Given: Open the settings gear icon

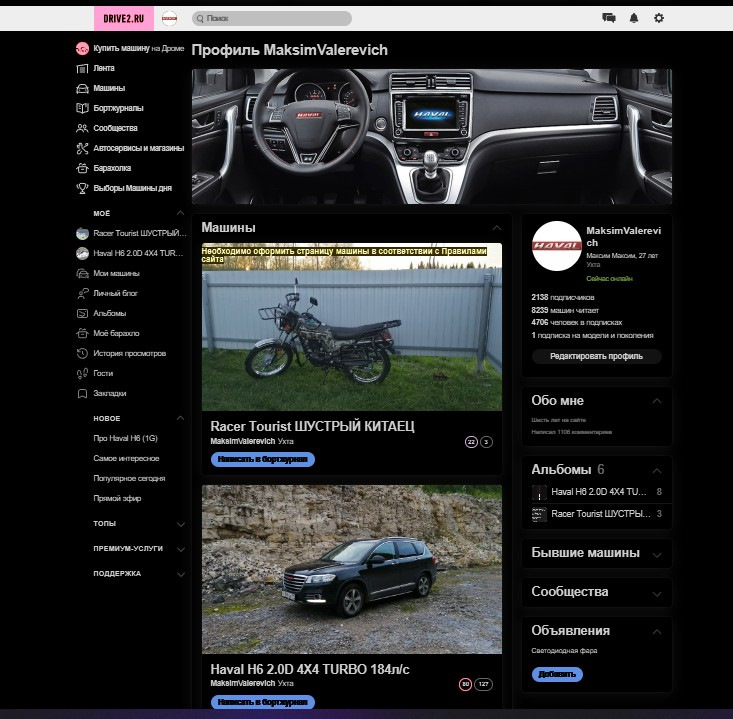Looking at the screenshot, I should point(659,18).
